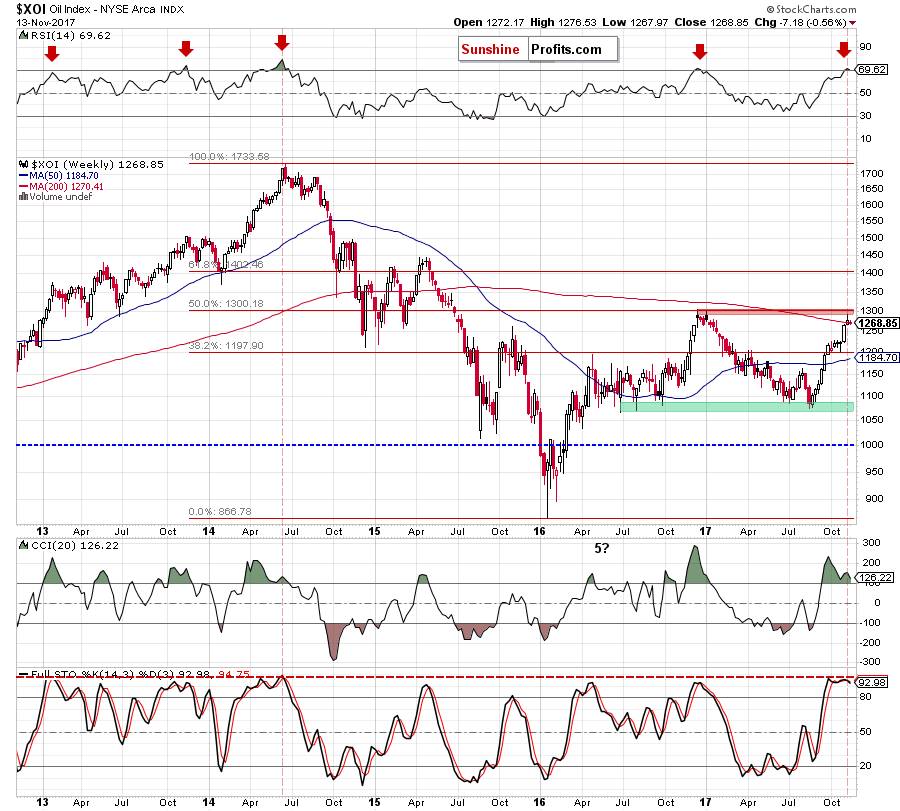
Task: Click the 900 price axis label
Action: pyautogui.click(x=875, y=499)
